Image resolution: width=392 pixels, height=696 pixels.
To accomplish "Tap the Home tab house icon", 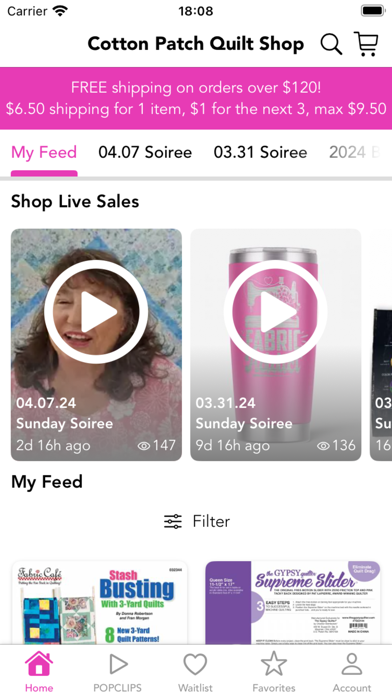I will 39,664.
